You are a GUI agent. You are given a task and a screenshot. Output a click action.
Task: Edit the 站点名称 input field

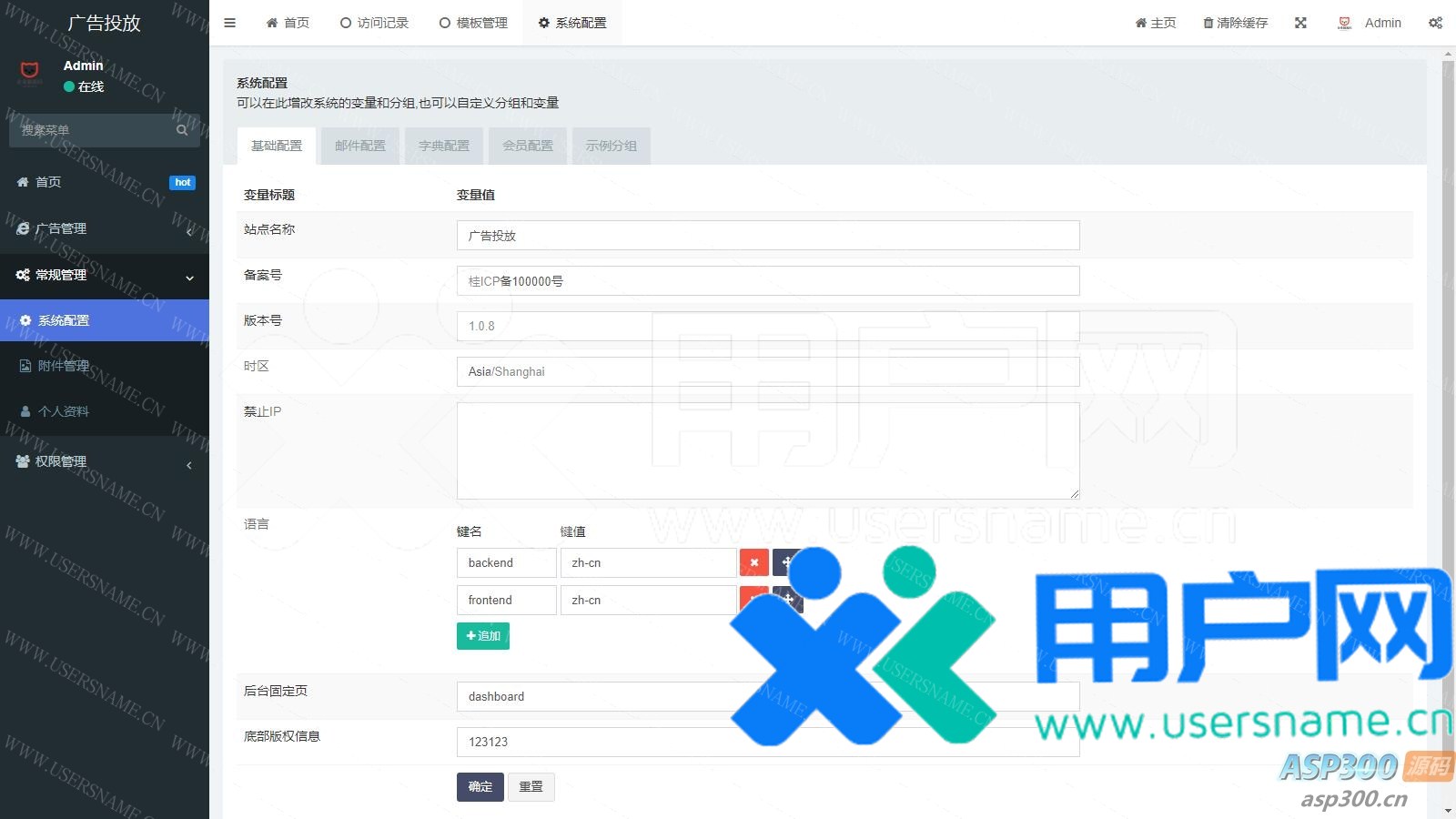click(x=768, y=235)
